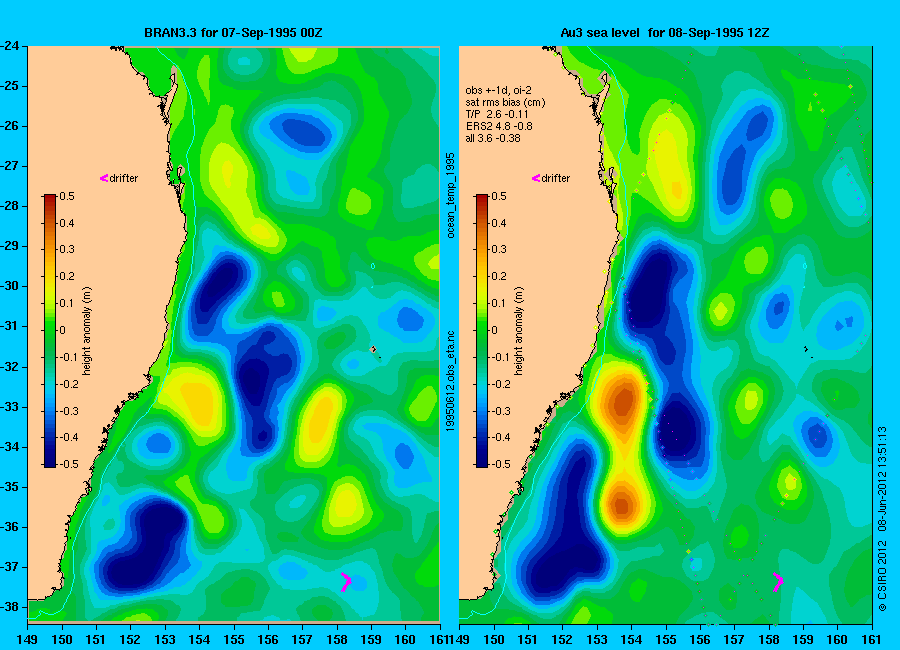Click the -0.5 tick on left color bar

click(x=68, y=464)
